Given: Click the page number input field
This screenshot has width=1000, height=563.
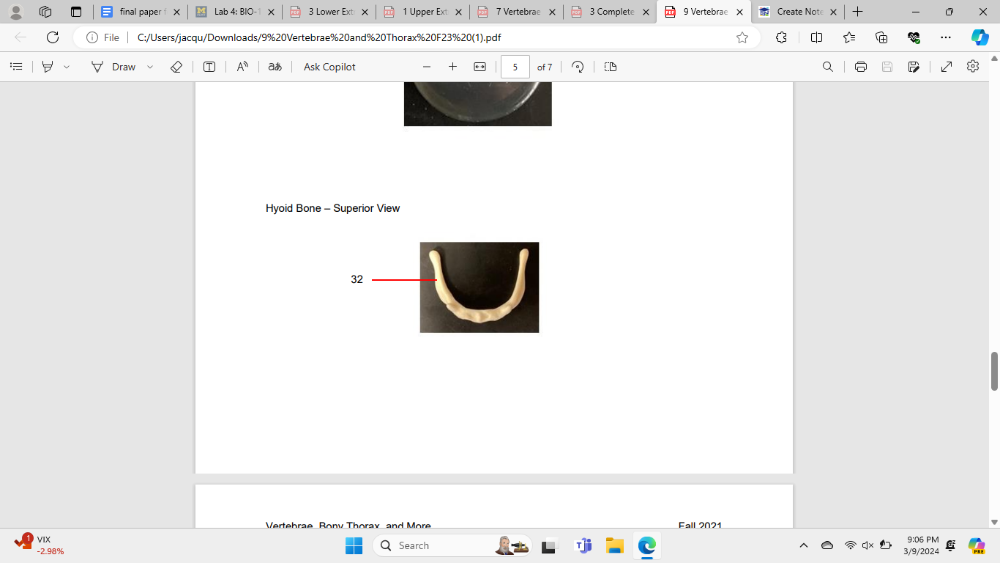Looking at the screenshot, I should [515, 67].
